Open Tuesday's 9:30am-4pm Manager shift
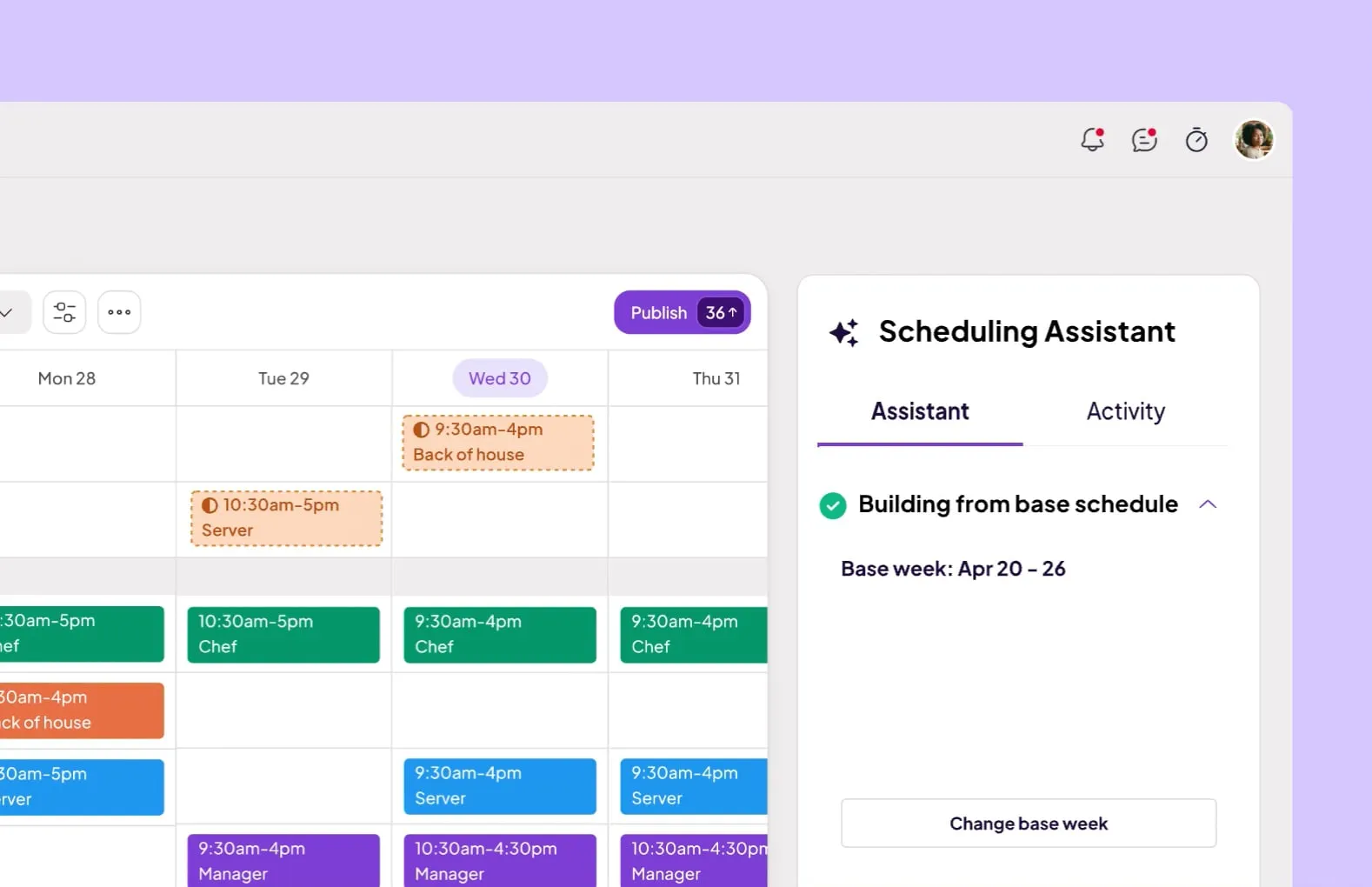Viewport: 1372px width, 887px height. 283,861
